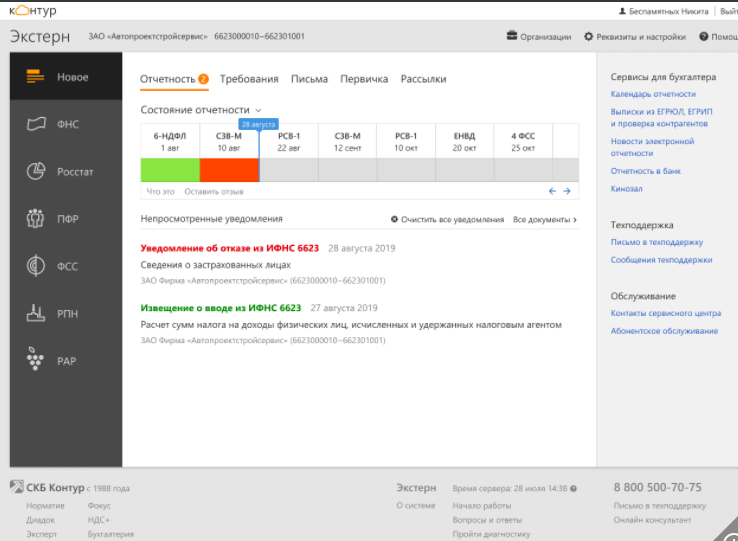
Task: Expand the Состояние отчетности dropdown chevron
Action: click(258, 110)
